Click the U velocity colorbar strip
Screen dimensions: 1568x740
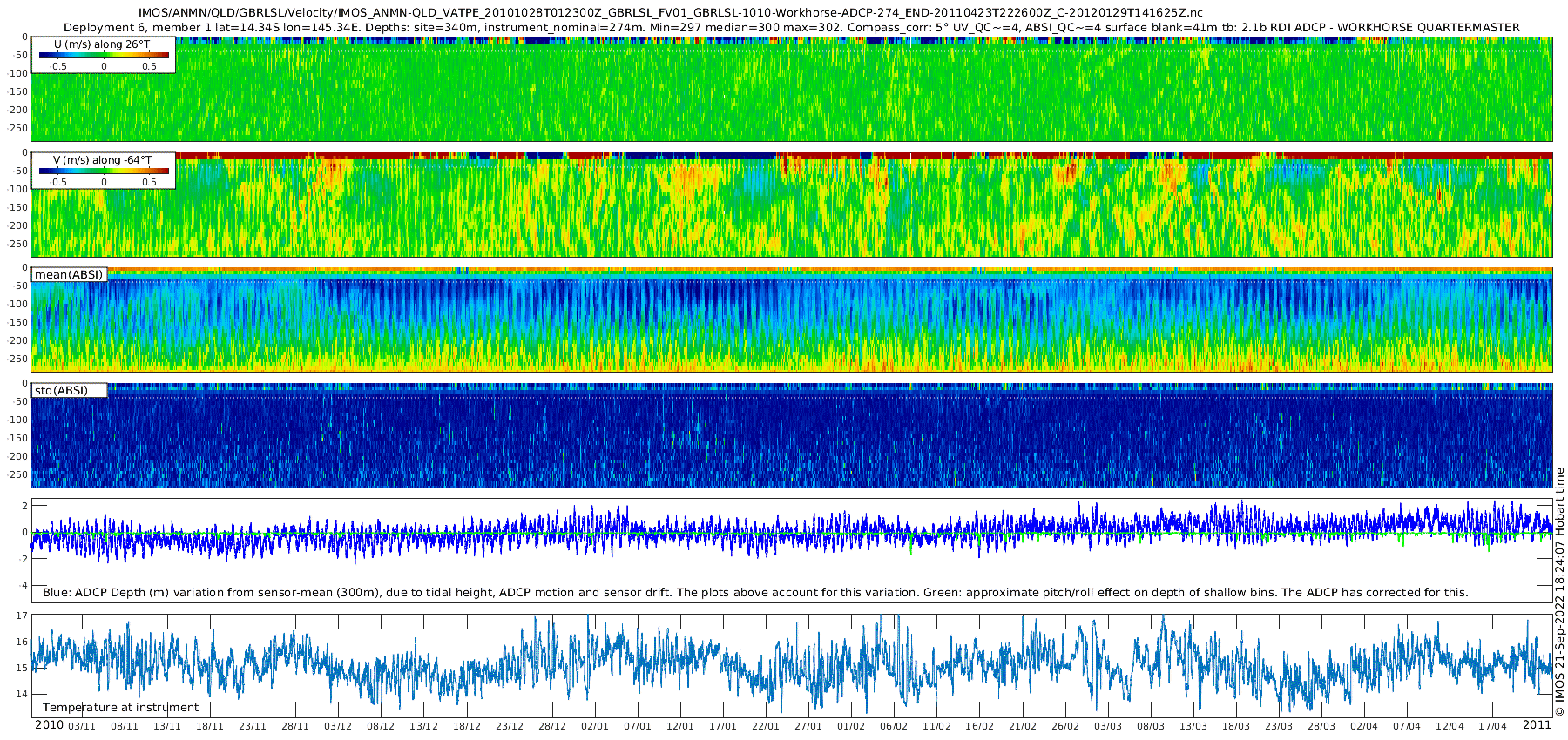[x=104, y=56]
